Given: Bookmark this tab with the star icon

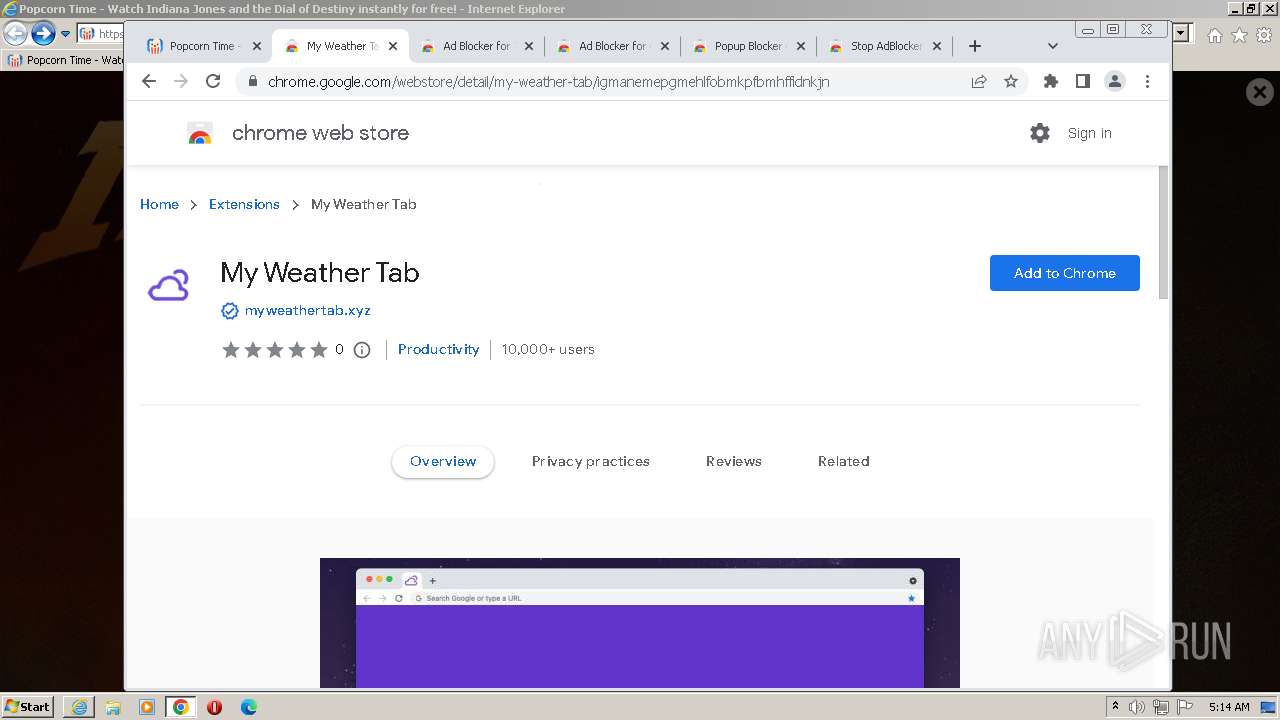Looking at the screenshot, I should 1011,81.
